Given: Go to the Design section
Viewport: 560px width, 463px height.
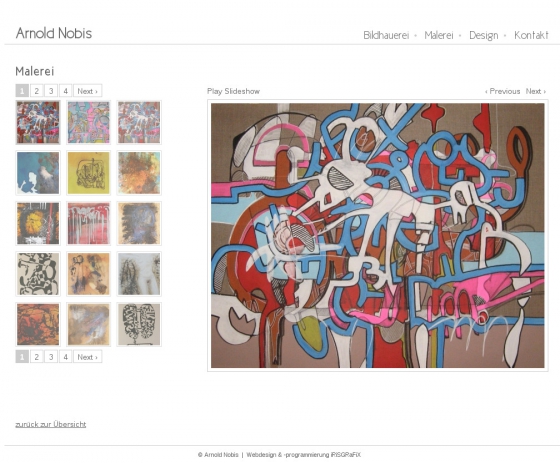Looking at the screenshot, I should pos(484,35).
